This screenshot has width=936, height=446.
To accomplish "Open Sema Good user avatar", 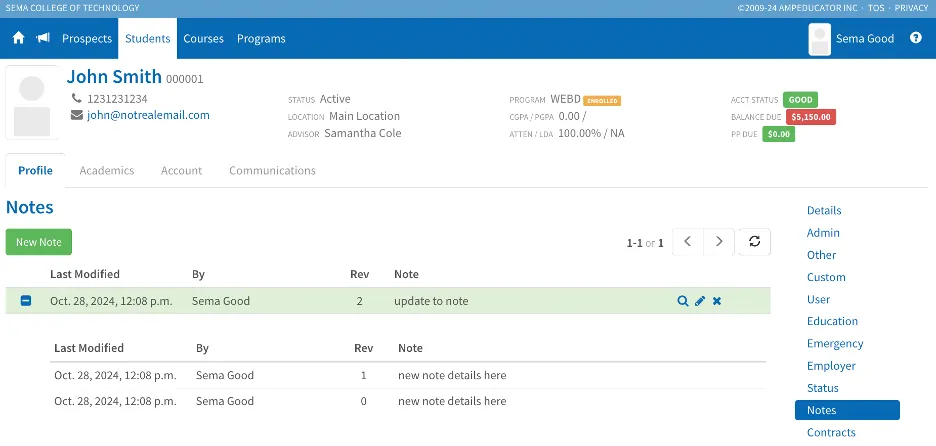I will (x=820, y=39).
